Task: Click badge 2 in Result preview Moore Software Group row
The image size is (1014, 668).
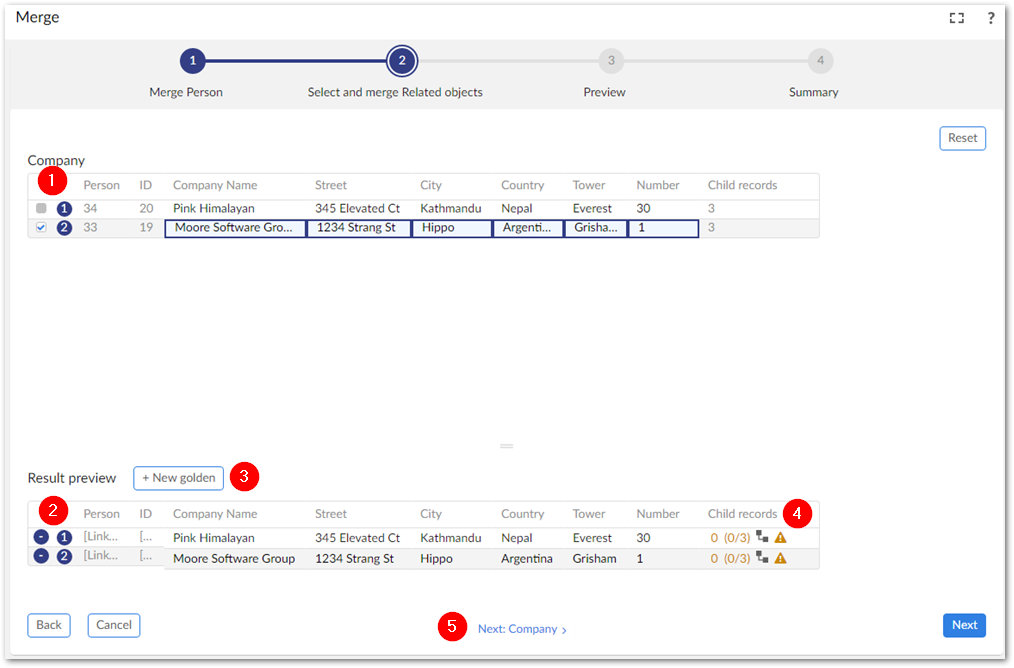Action: point(64,556)
